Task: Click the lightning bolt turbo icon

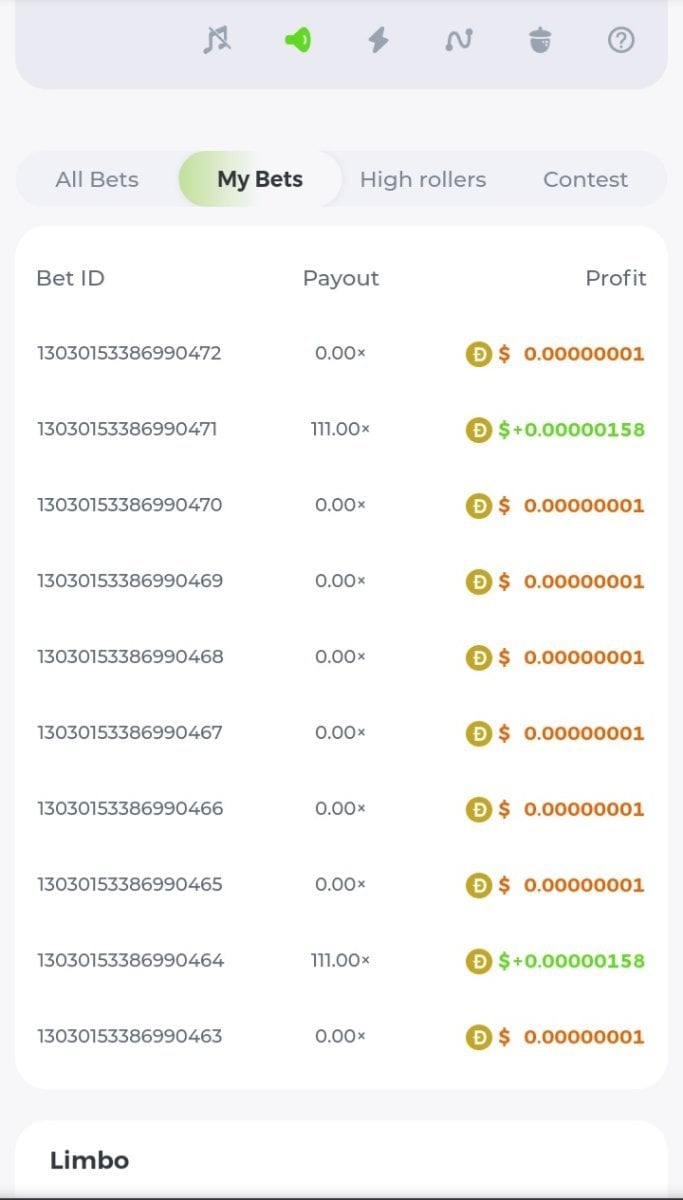Action: pos(378,40)
